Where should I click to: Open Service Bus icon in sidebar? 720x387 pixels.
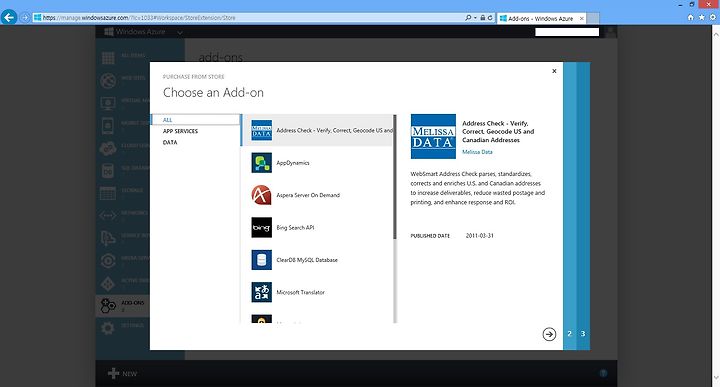tap(108, 238)
